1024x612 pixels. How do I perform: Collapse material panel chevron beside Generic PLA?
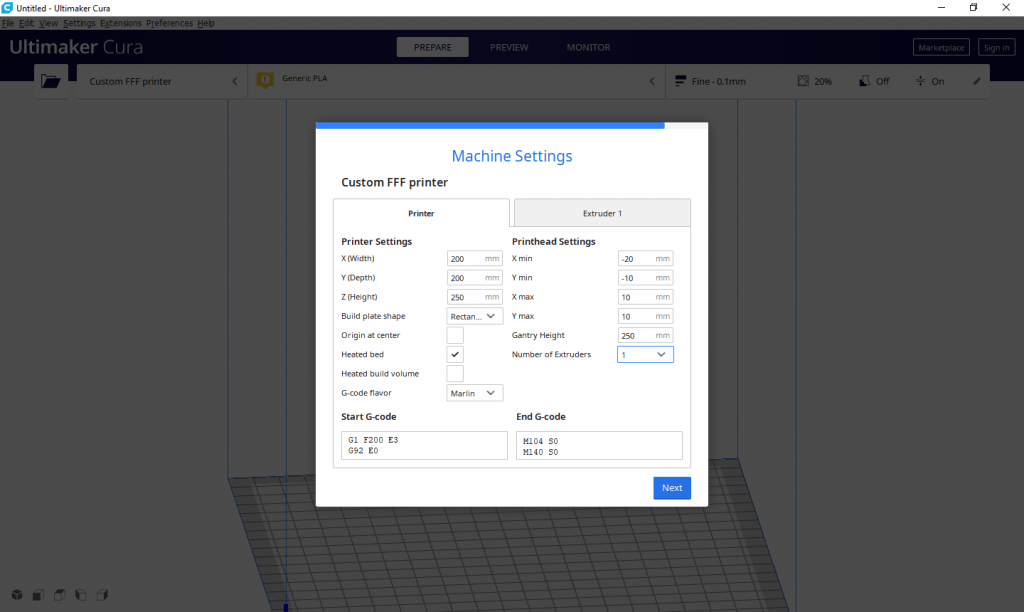[652, 82]
